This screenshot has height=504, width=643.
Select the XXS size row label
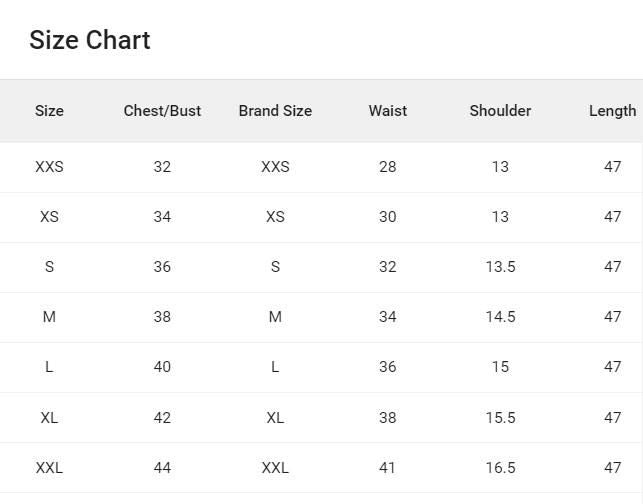(49, 167)
